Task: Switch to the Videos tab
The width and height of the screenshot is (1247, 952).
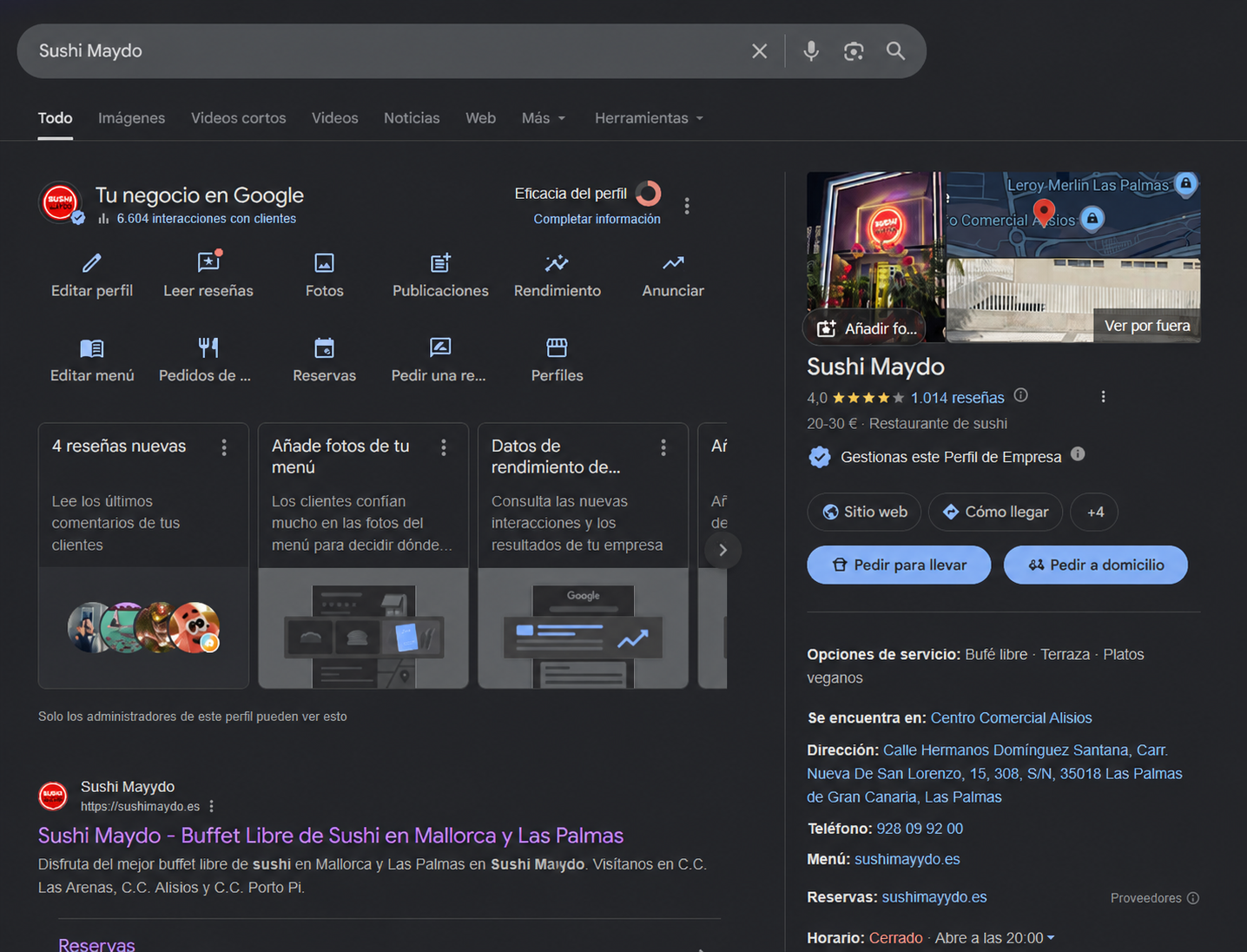Action: click(x=334, y=118)
